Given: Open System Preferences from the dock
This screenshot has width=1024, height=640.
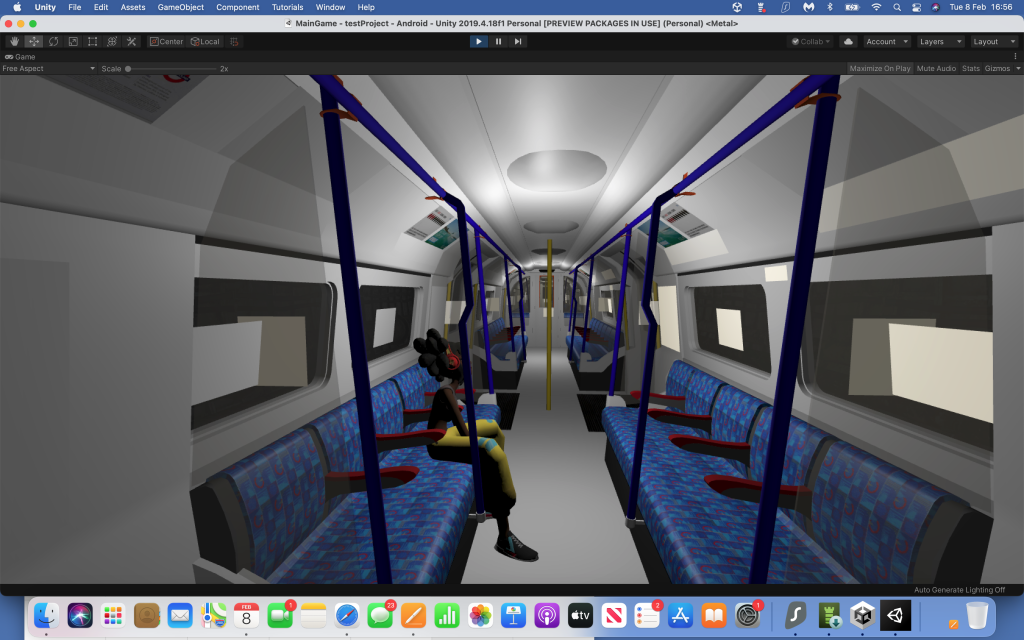Looking at the screenshot, I should pos(747,615).
